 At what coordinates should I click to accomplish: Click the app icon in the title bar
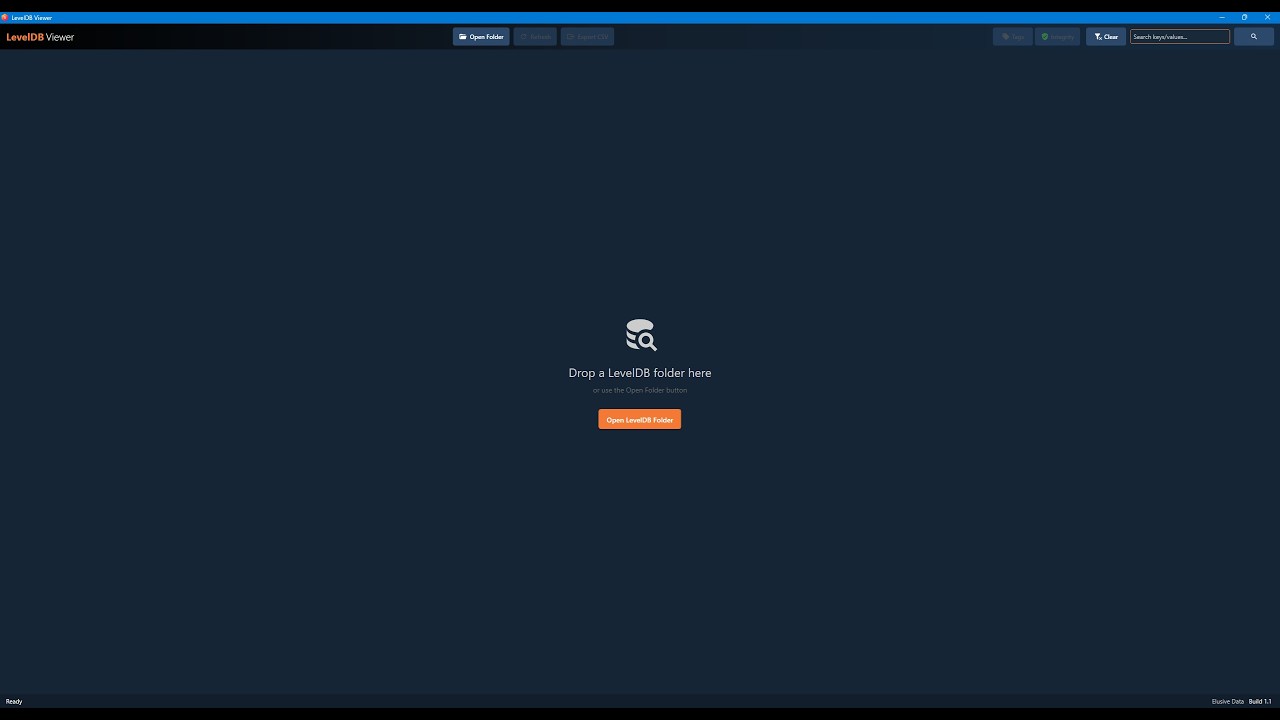tap(5, 17)
